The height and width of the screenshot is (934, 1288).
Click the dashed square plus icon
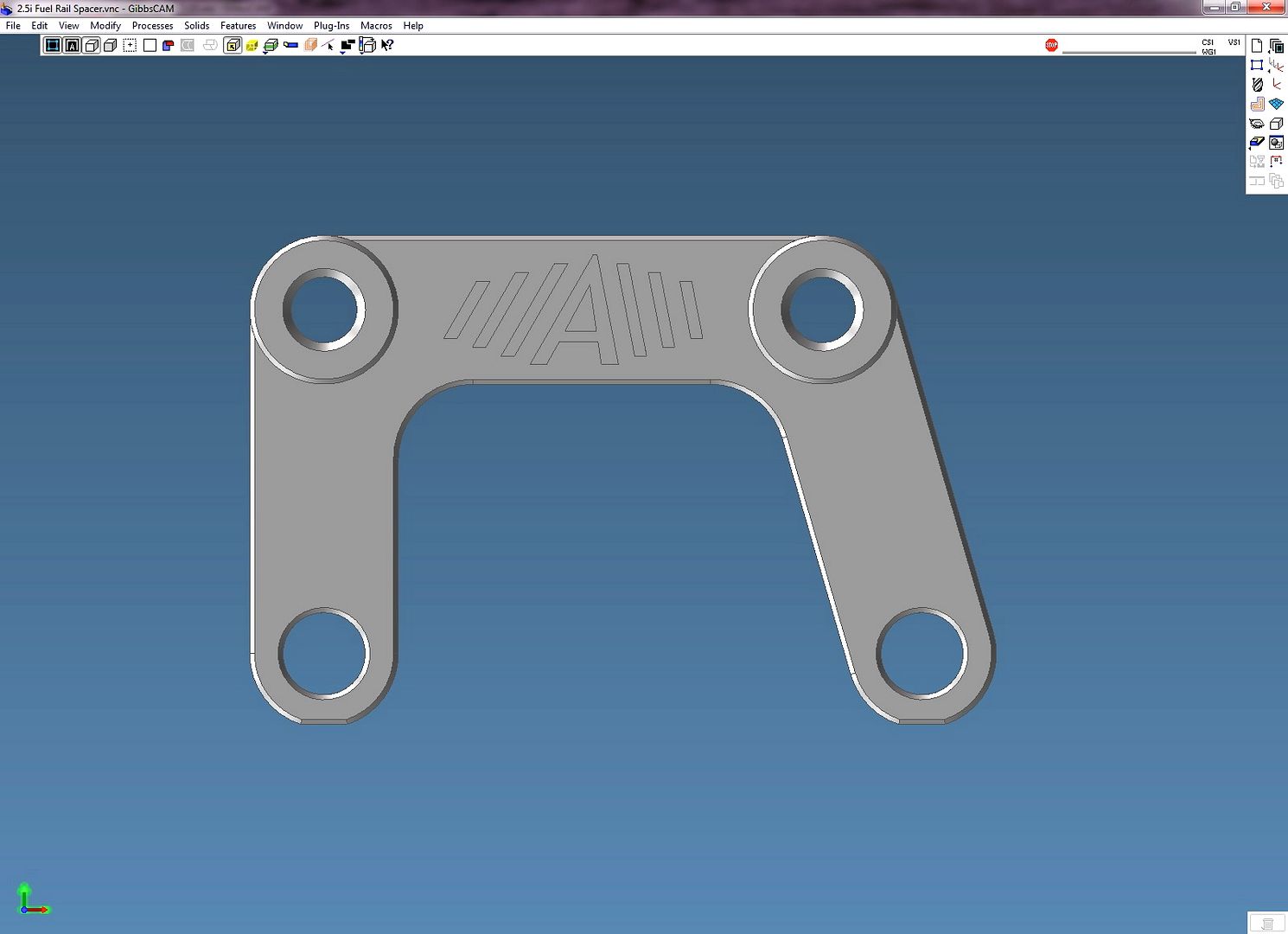point(130,45)
